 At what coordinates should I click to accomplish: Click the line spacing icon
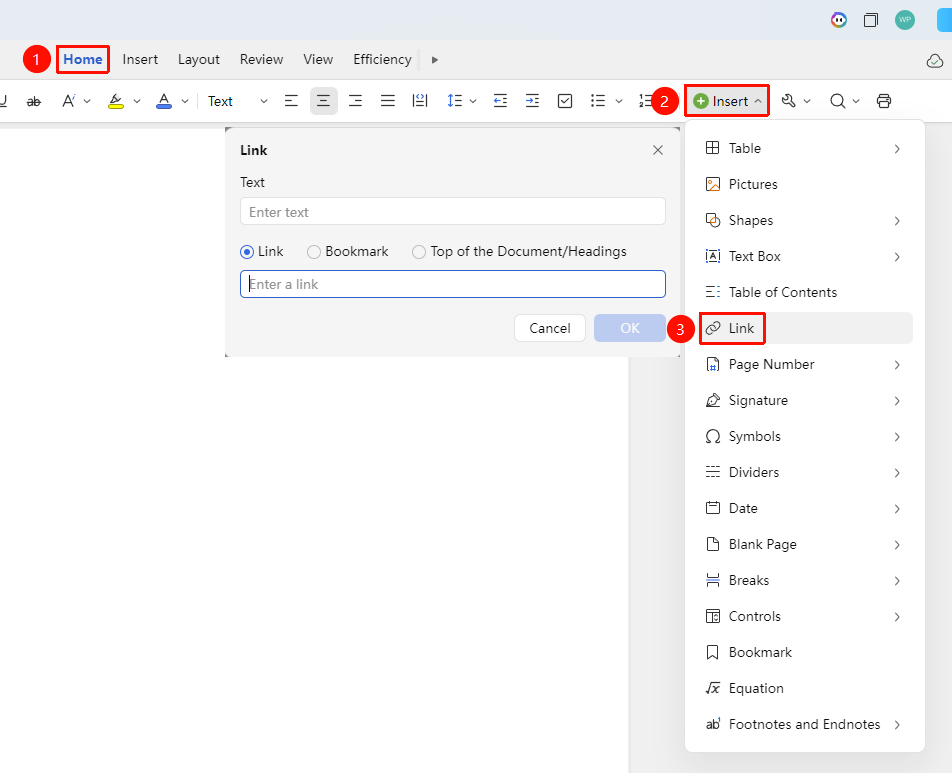(x=454, y=101)
